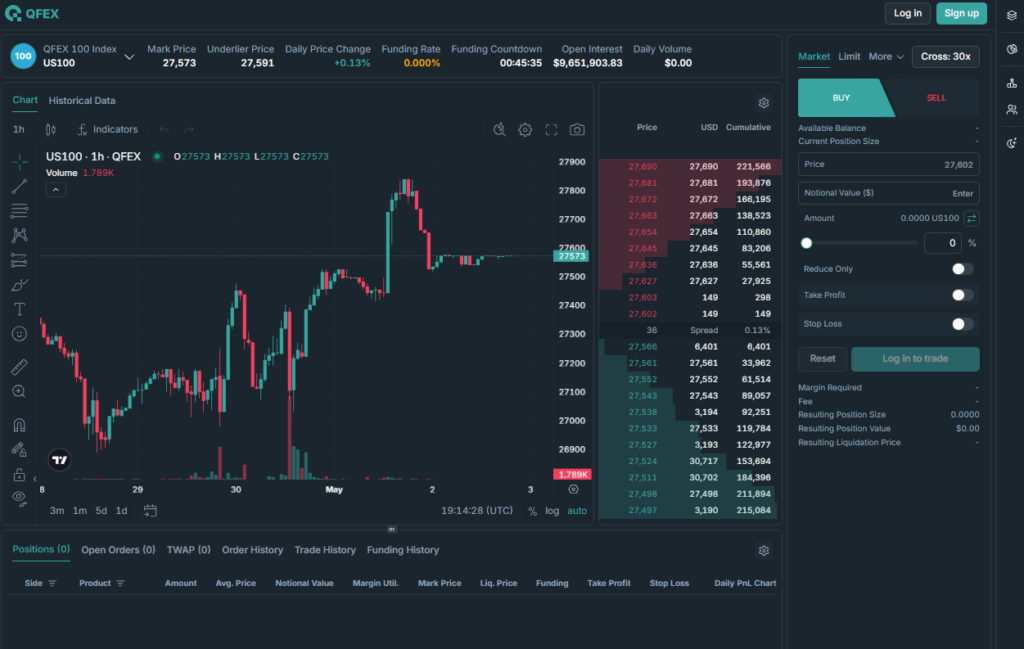Click the Notional Value ($) input field

(888, 193)
